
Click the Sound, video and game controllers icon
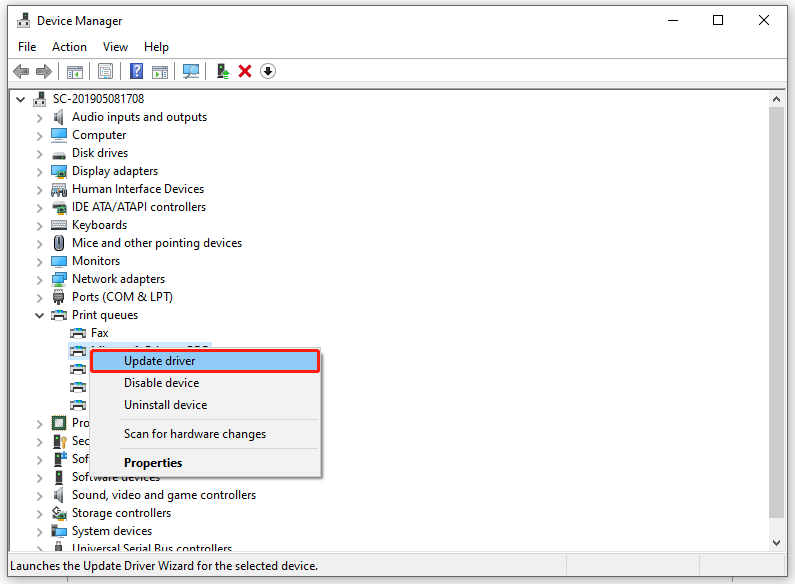(59, 495)
